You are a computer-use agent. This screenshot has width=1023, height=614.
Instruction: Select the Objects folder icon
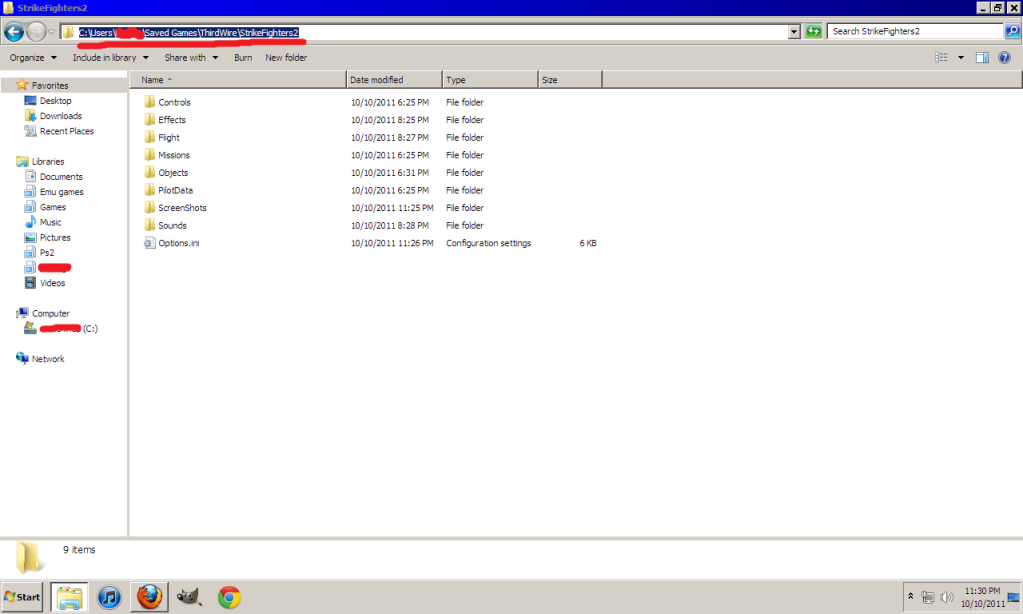[150, 172]
